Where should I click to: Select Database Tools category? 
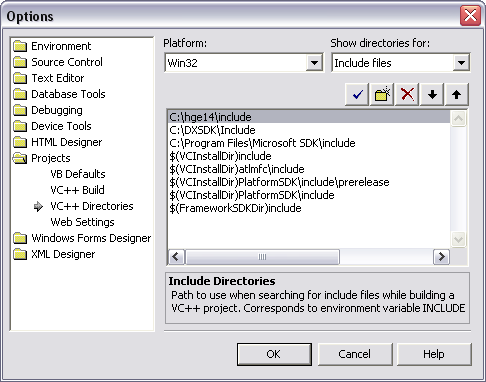coord(68,94)
